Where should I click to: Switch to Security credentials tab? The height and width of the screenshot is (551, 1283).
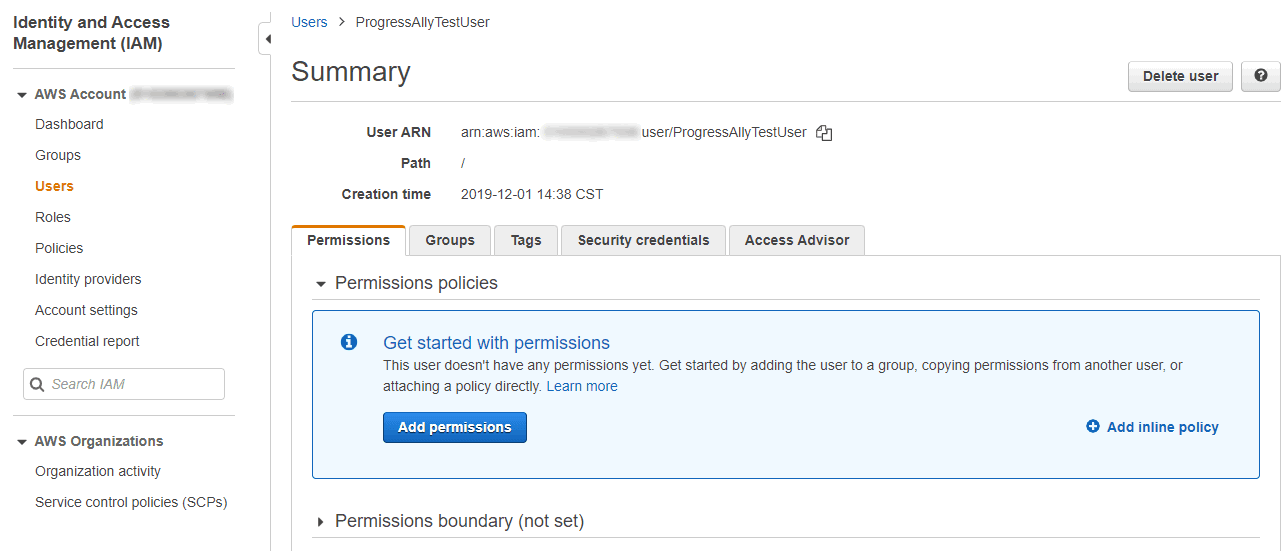click(x=643, y=240)
